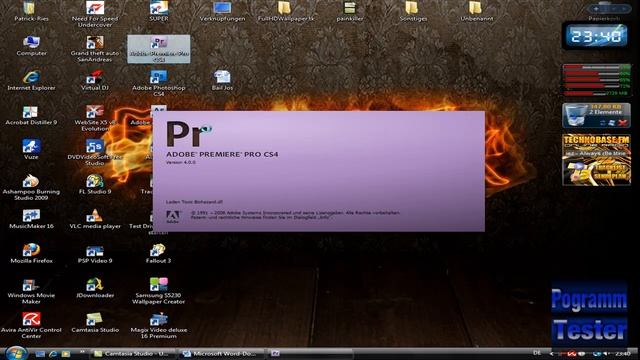Select DVDVideoSoft Free Studio shortcut
The height and width of the screenshot is (360, 640).
95,153
